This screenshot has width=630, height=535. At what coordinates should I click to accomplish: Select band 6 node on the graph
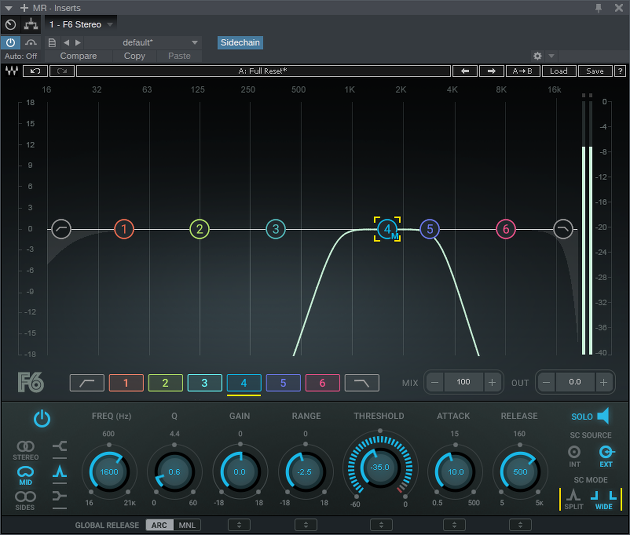tap(505, 229)
